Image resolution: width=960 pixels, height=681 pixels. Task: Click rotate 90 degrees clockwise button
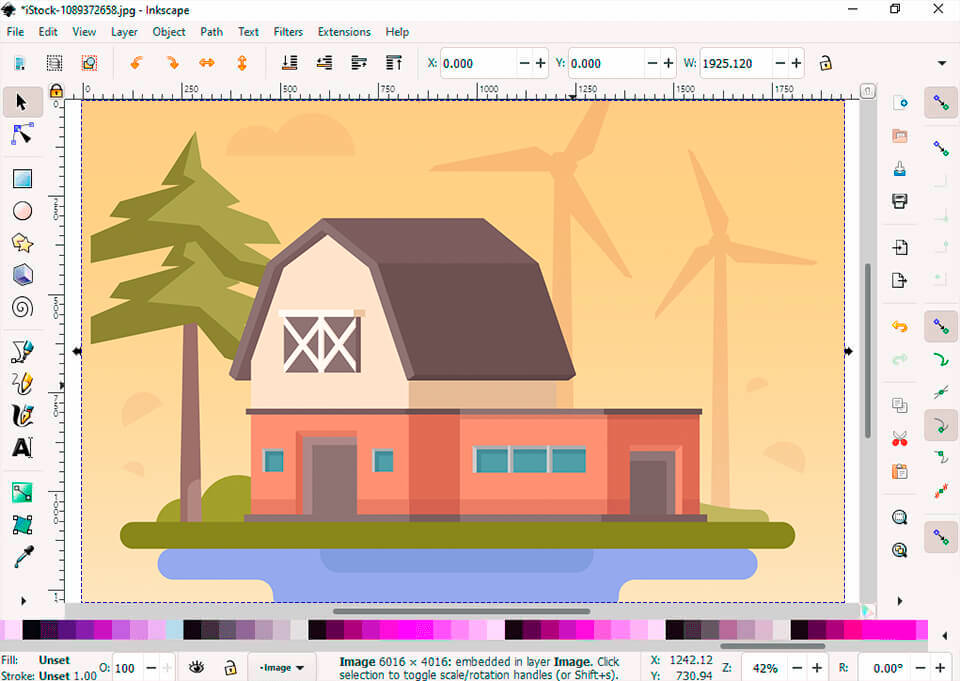coord(171,63)
